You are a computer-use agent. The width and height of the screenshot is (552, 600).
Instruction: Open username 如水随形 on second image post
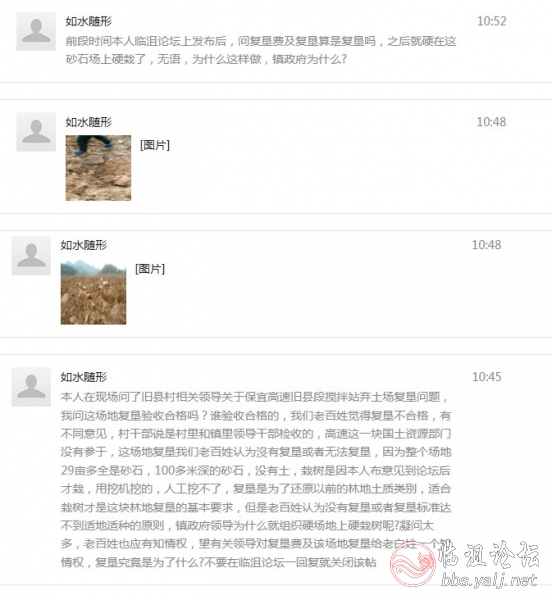(83, 245)
